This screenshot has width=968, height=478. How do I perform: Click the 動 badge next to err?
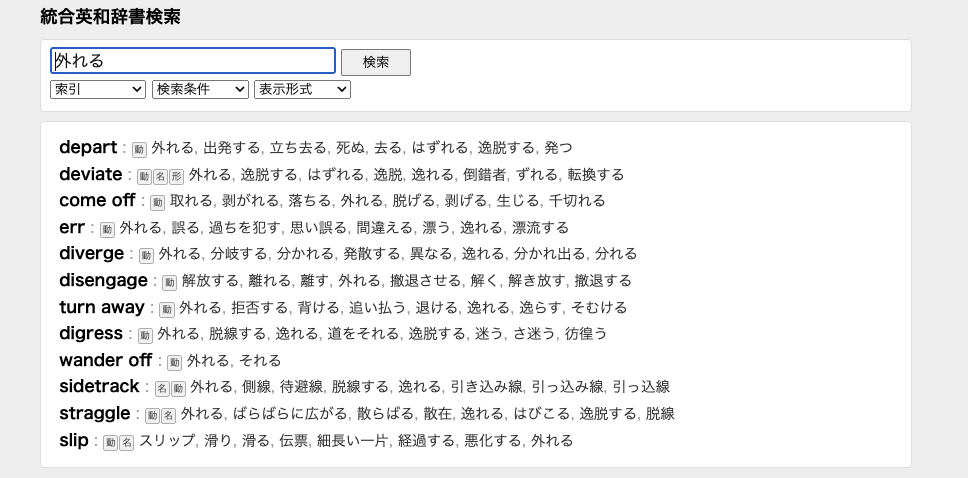coord(107,229)
